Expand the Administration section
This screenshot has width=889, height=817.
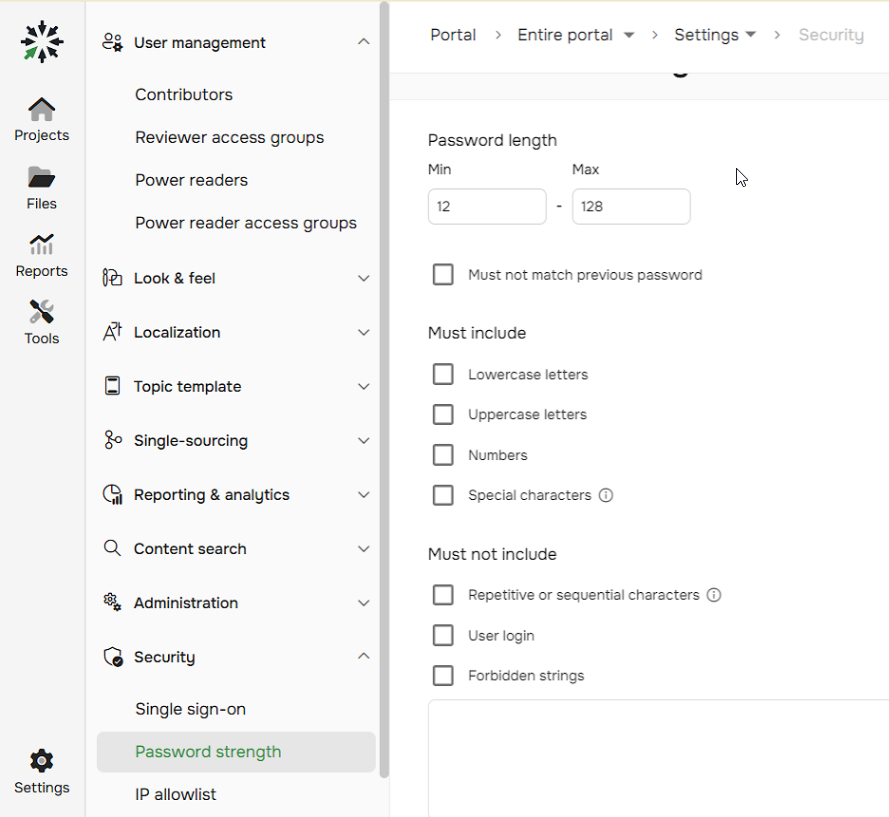pos(363,603)
